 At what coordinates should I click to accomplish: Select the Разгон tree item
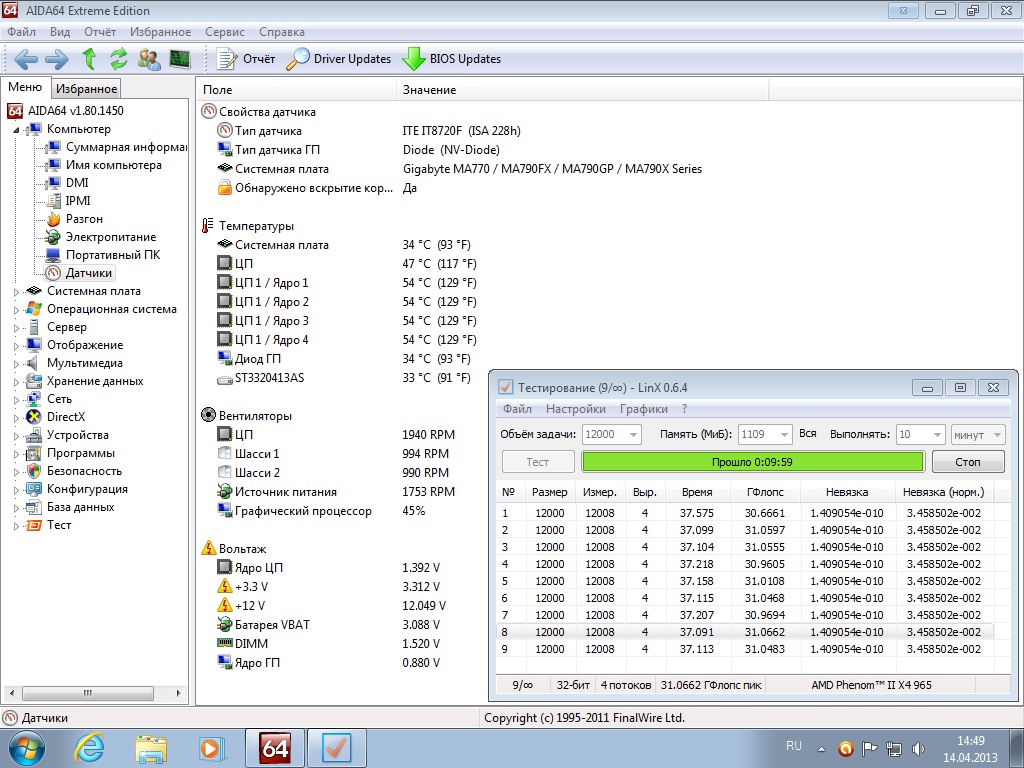click(x=84, y=219)
